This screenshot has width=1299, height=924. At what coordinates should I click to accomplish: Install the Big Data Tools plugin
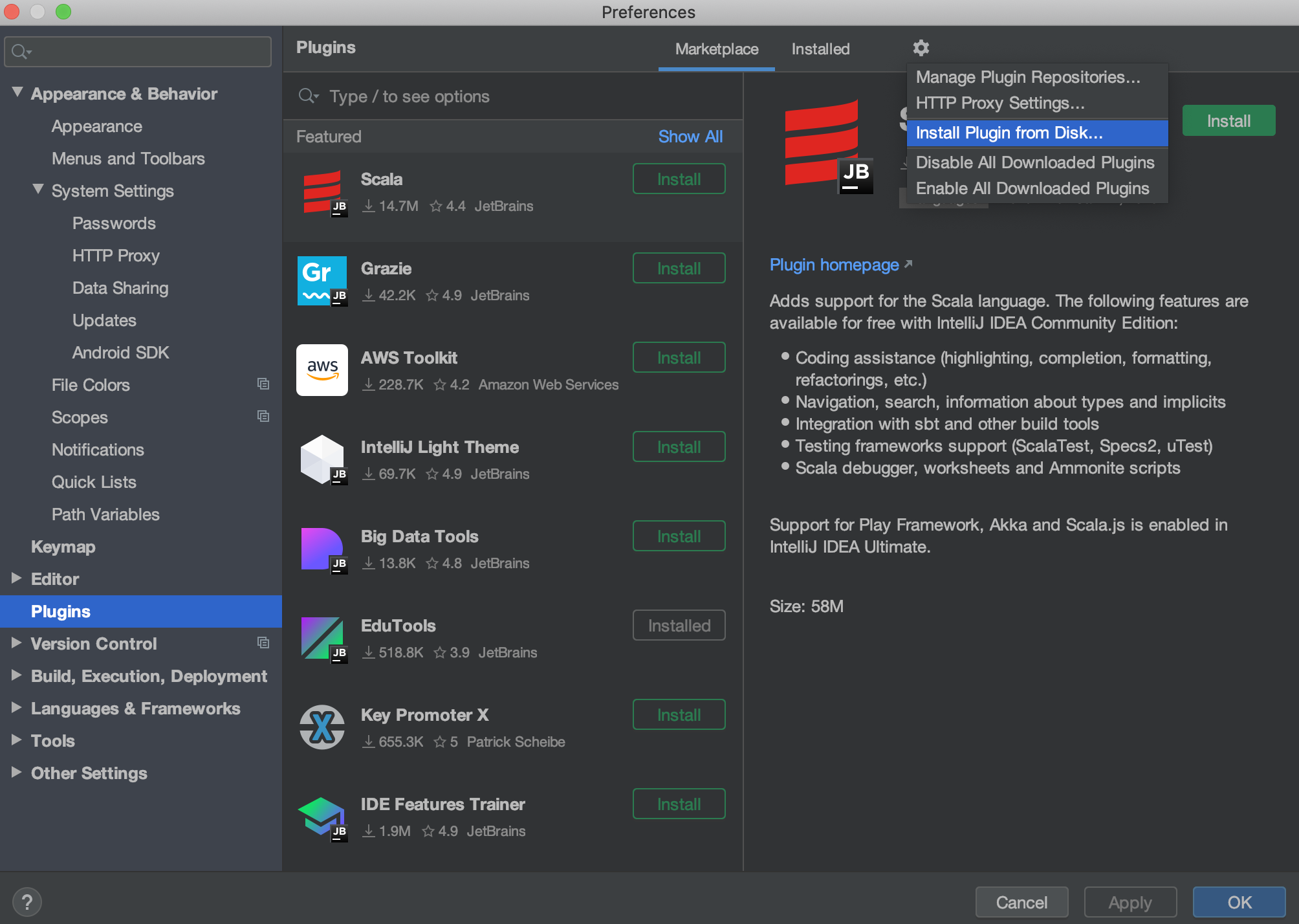[x=679, y=536]
